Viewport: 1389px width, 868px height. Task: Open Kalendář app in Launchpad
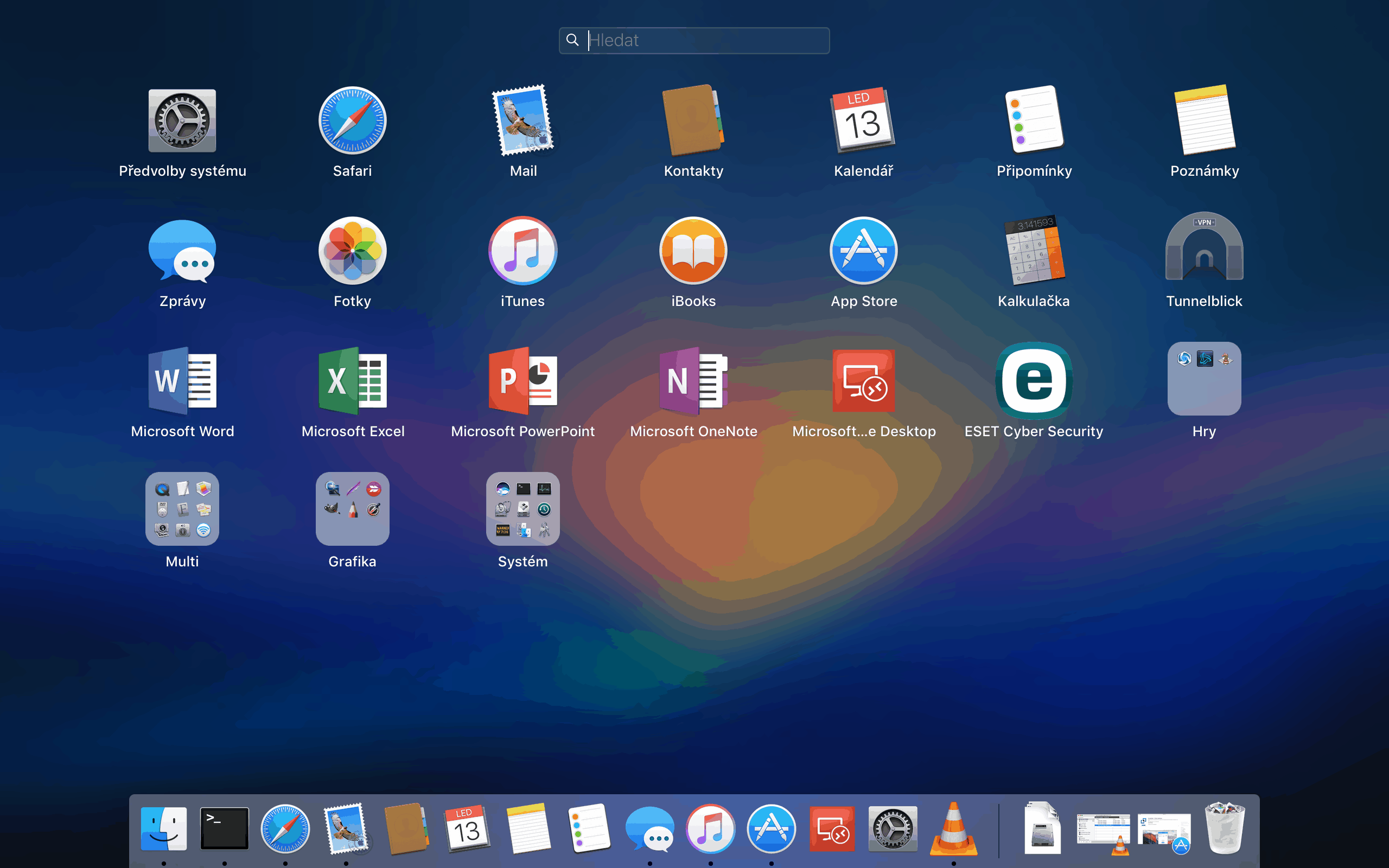coord(863,120)
